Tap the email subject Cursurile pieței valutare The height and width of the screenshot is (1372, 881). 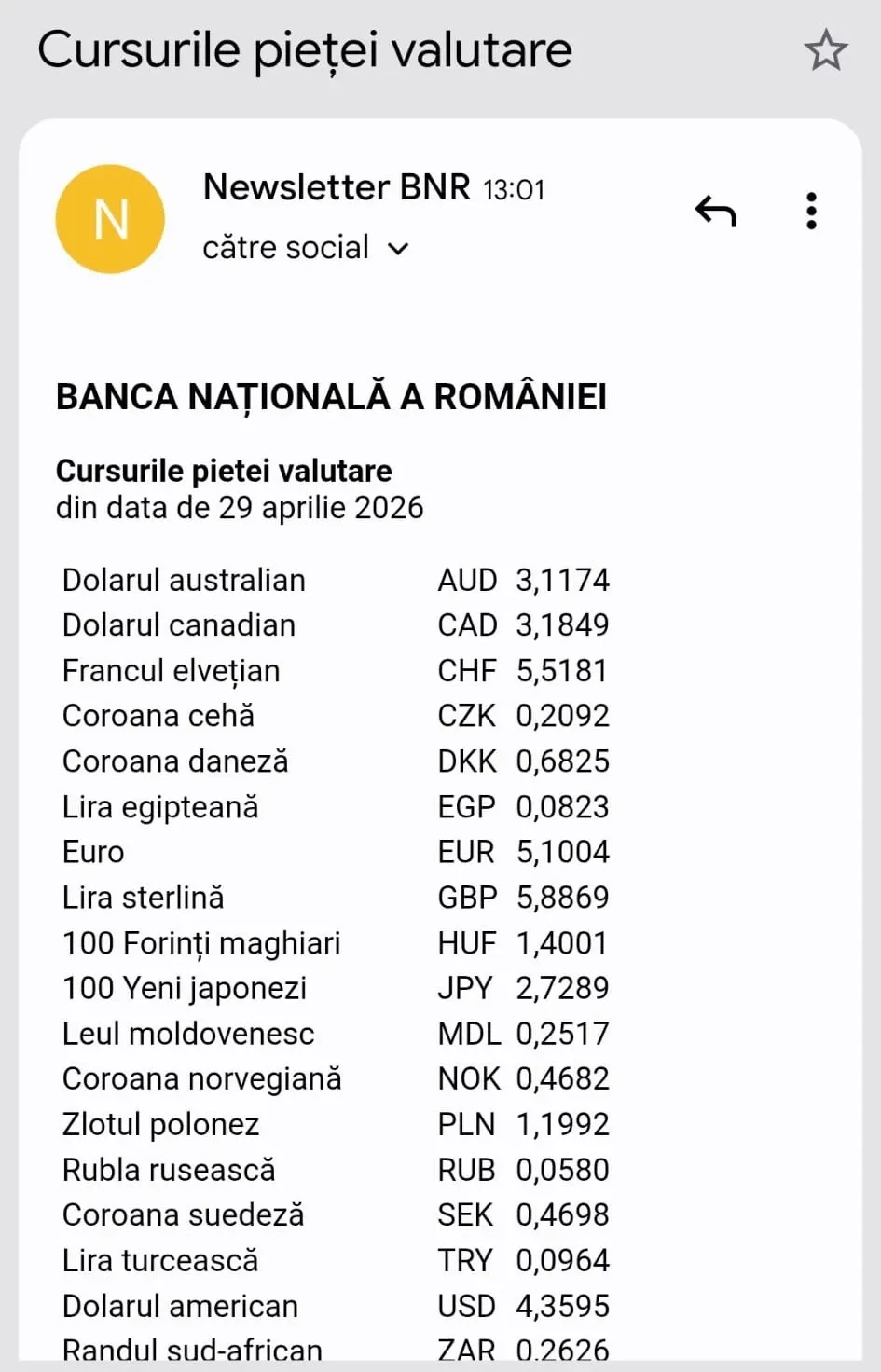pos(305,49)
